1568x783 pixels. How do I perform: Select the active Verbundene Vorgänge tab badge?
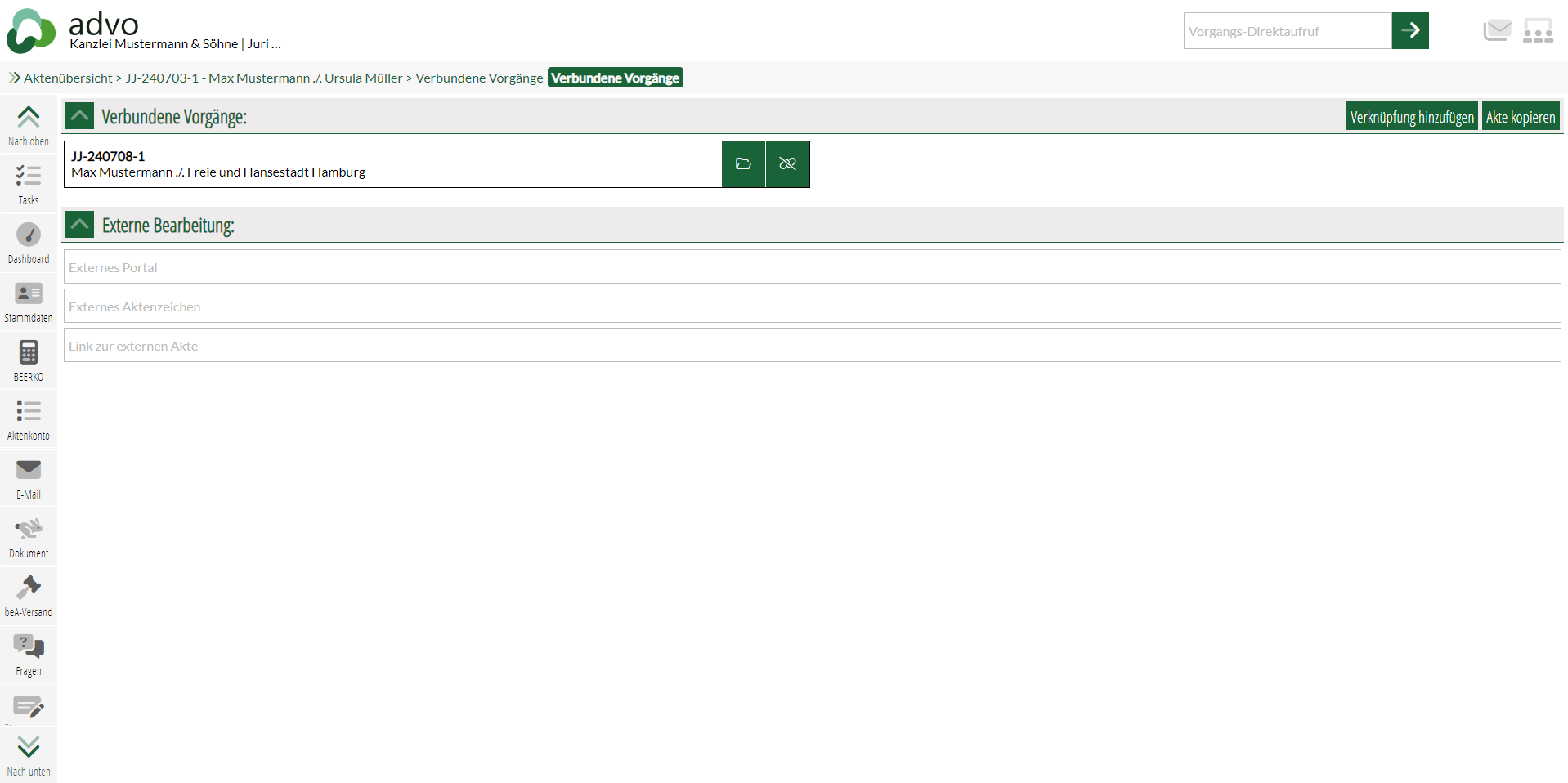click(x=615, y=78)
